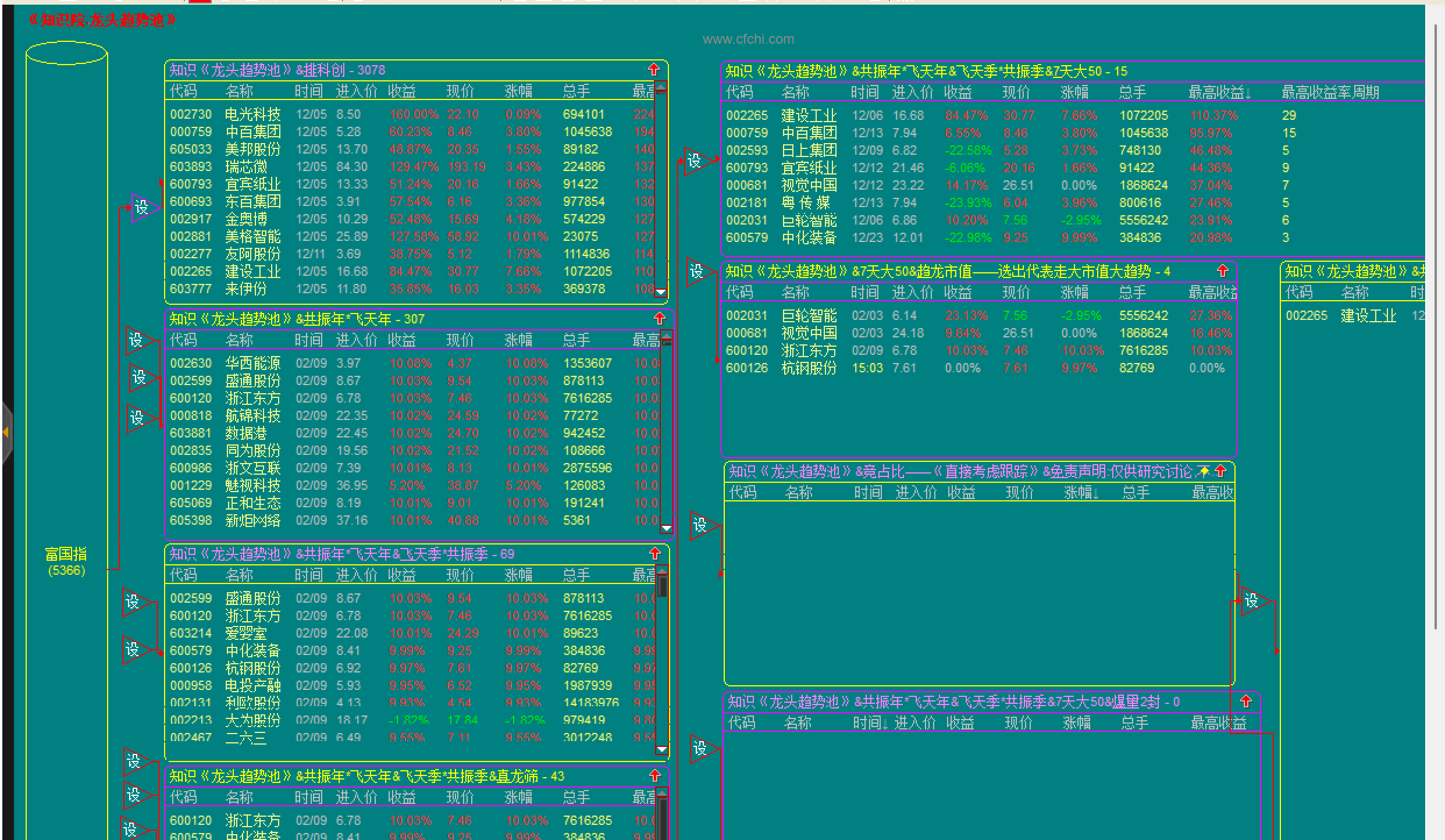1445x840 pixels.
Task: Click 设 triangle right of 竞占比 panel
Action: coord(1252,600)
